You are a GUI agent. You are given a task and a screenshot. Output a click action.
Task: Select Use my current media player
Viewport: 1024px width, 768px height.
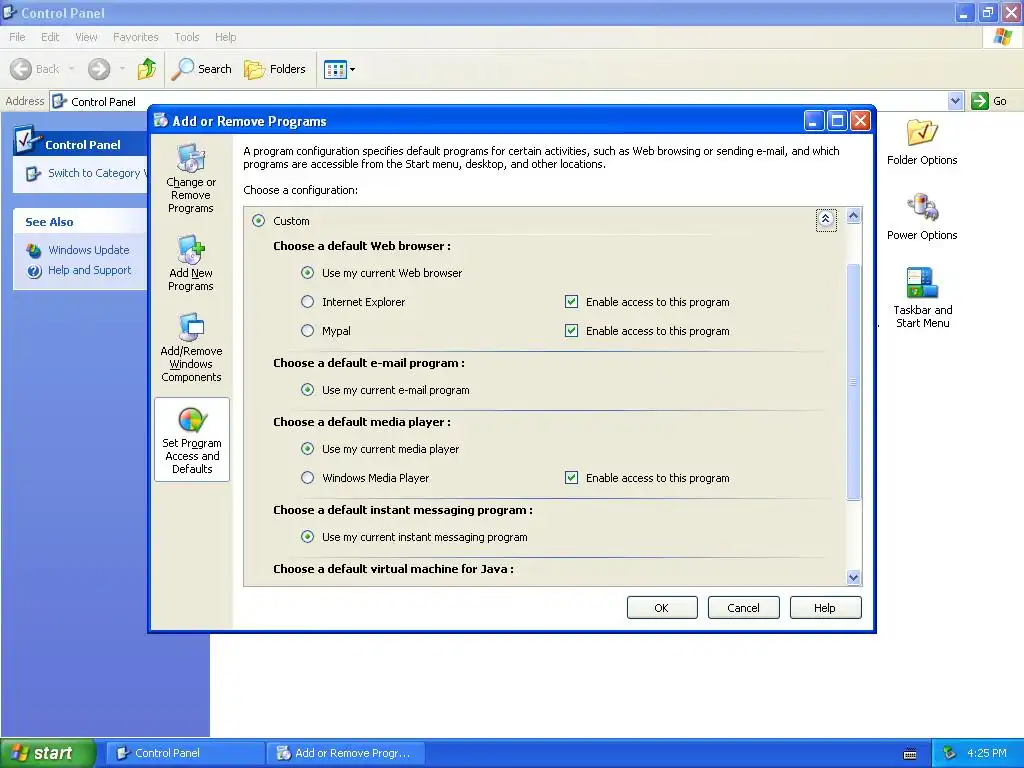[x=308, y=449]
